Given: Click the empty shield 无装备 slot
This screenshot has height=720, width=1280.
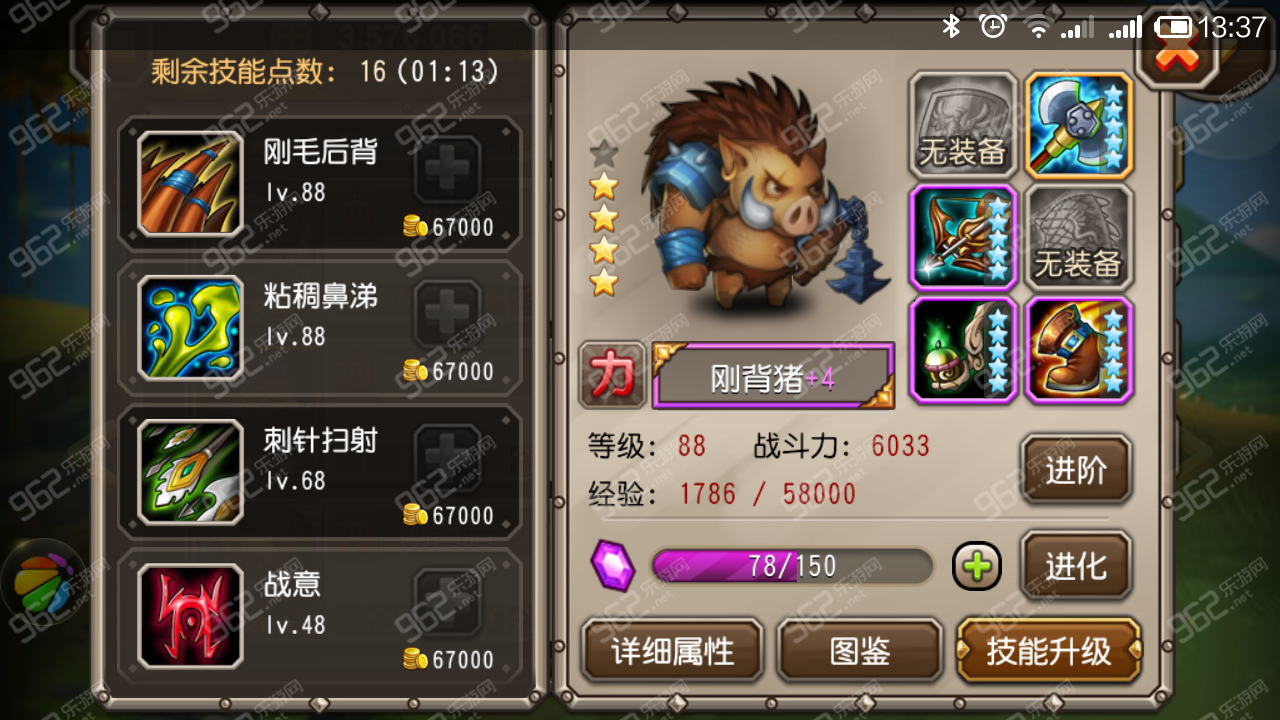Looking at the screenshot, I should click(963, 123).
